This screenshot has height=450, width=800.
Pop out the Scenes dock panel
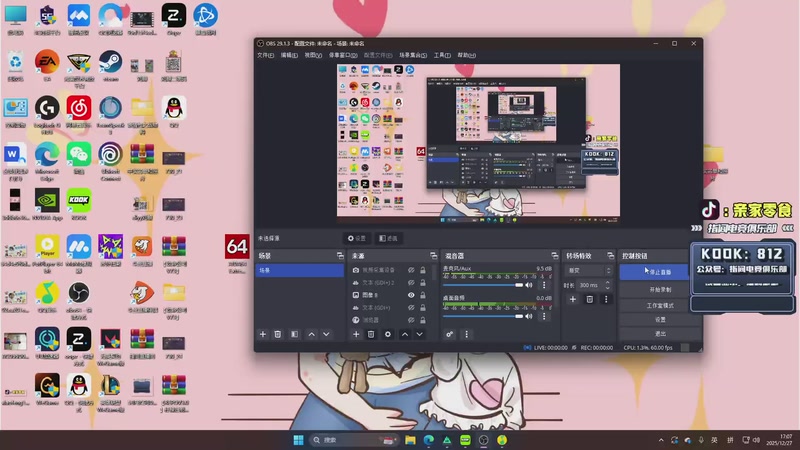tap(340, 256)
